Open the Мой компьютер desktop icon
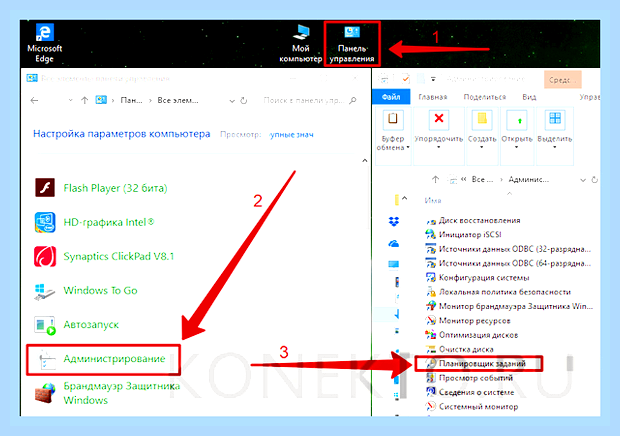 [301, 43]
